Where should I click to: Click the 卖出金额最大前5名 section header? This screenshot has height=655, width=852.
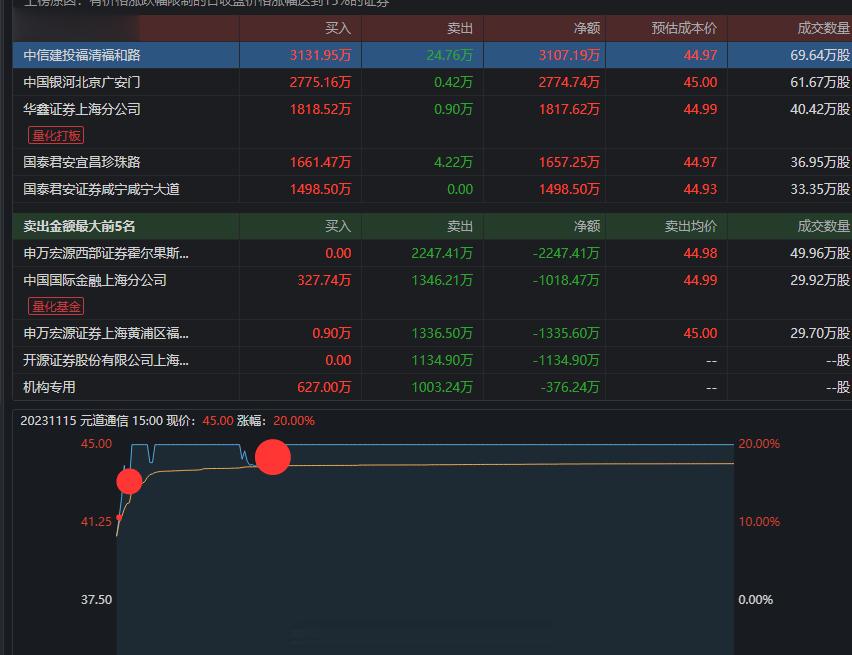coord(79,226)
